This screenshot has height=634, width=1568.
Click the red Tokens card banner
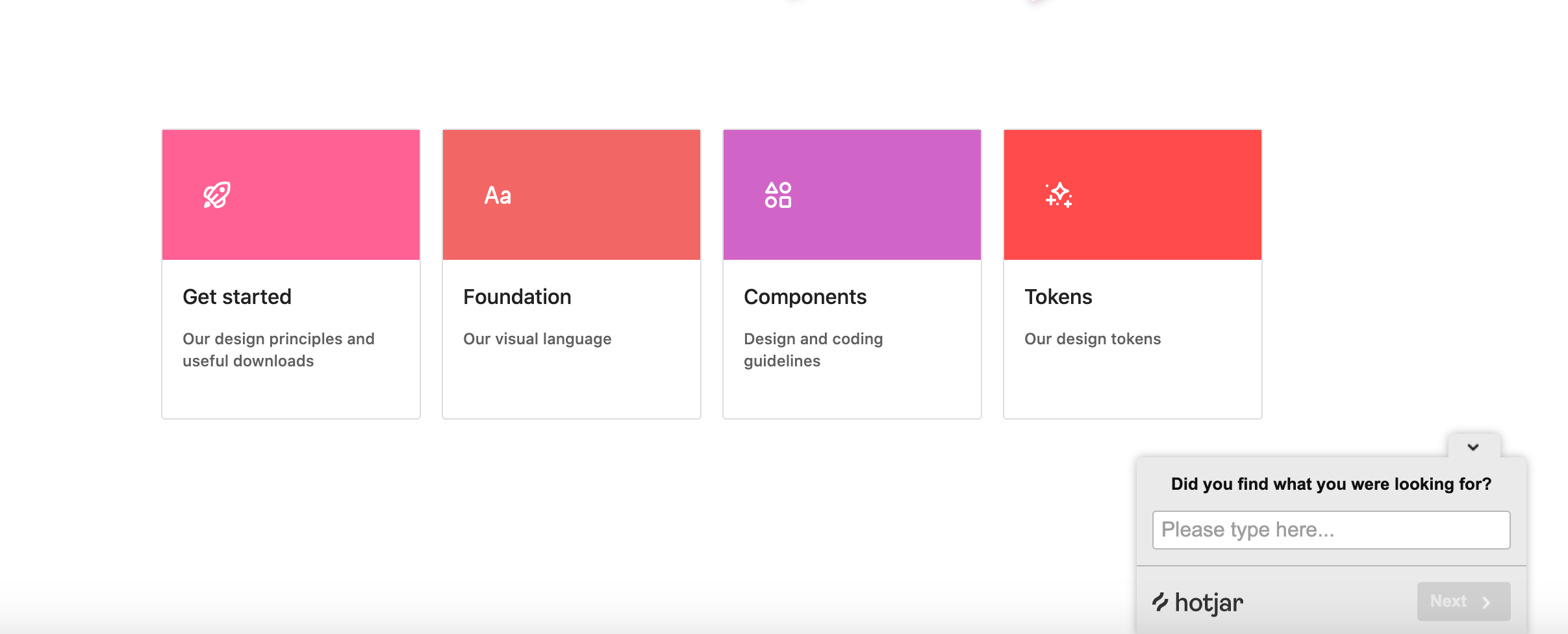coord(1133,195)
